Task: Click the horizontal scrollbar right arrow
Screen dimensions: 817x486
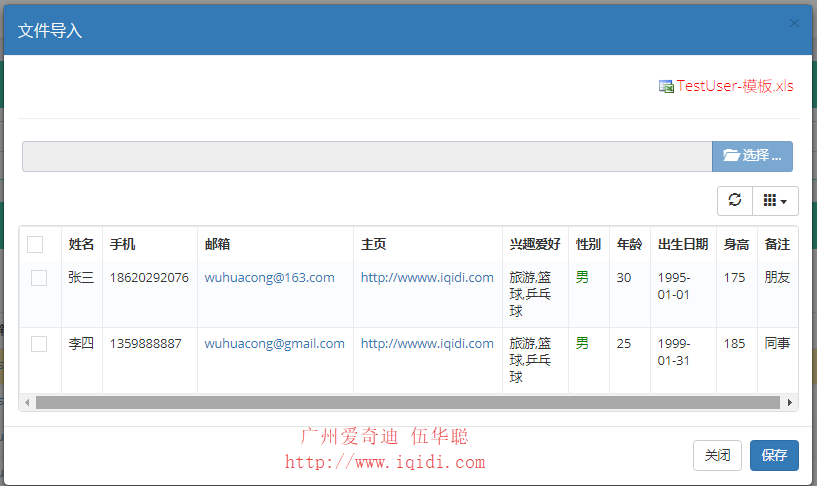Action: coord(791,402)
